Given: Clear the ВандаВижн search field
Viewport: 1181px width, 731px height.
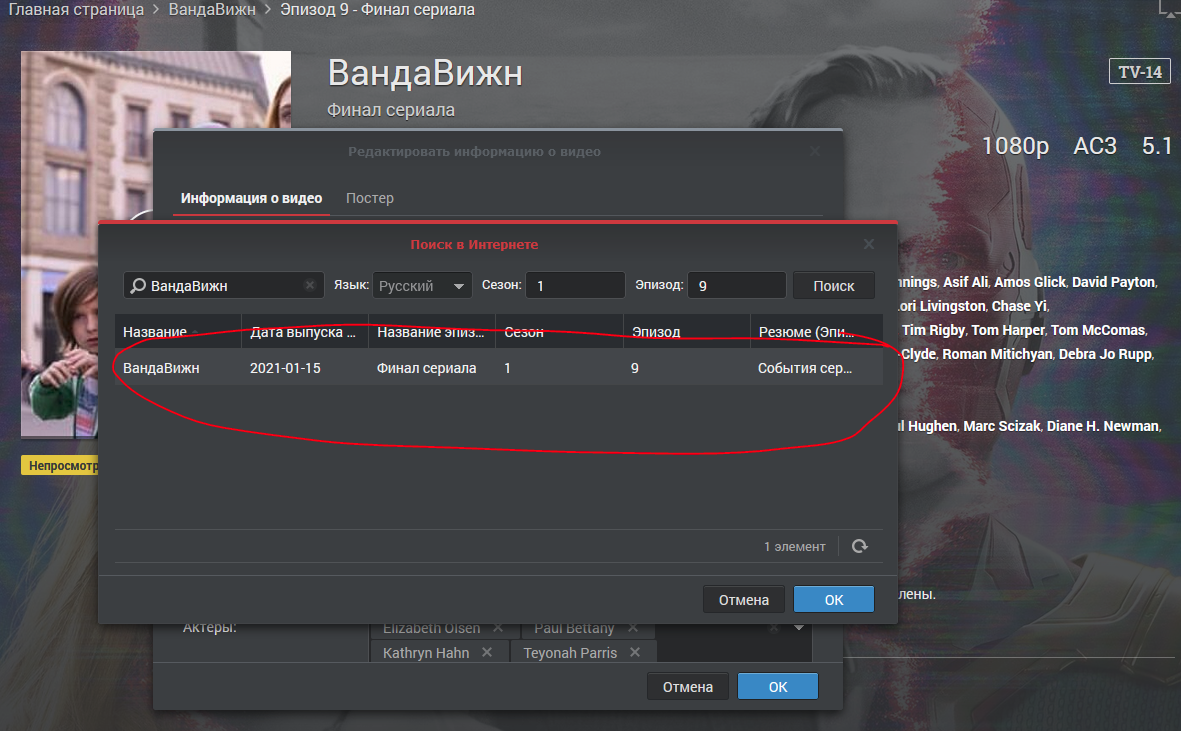Looking at the screenshot, I should coord(310,285).
